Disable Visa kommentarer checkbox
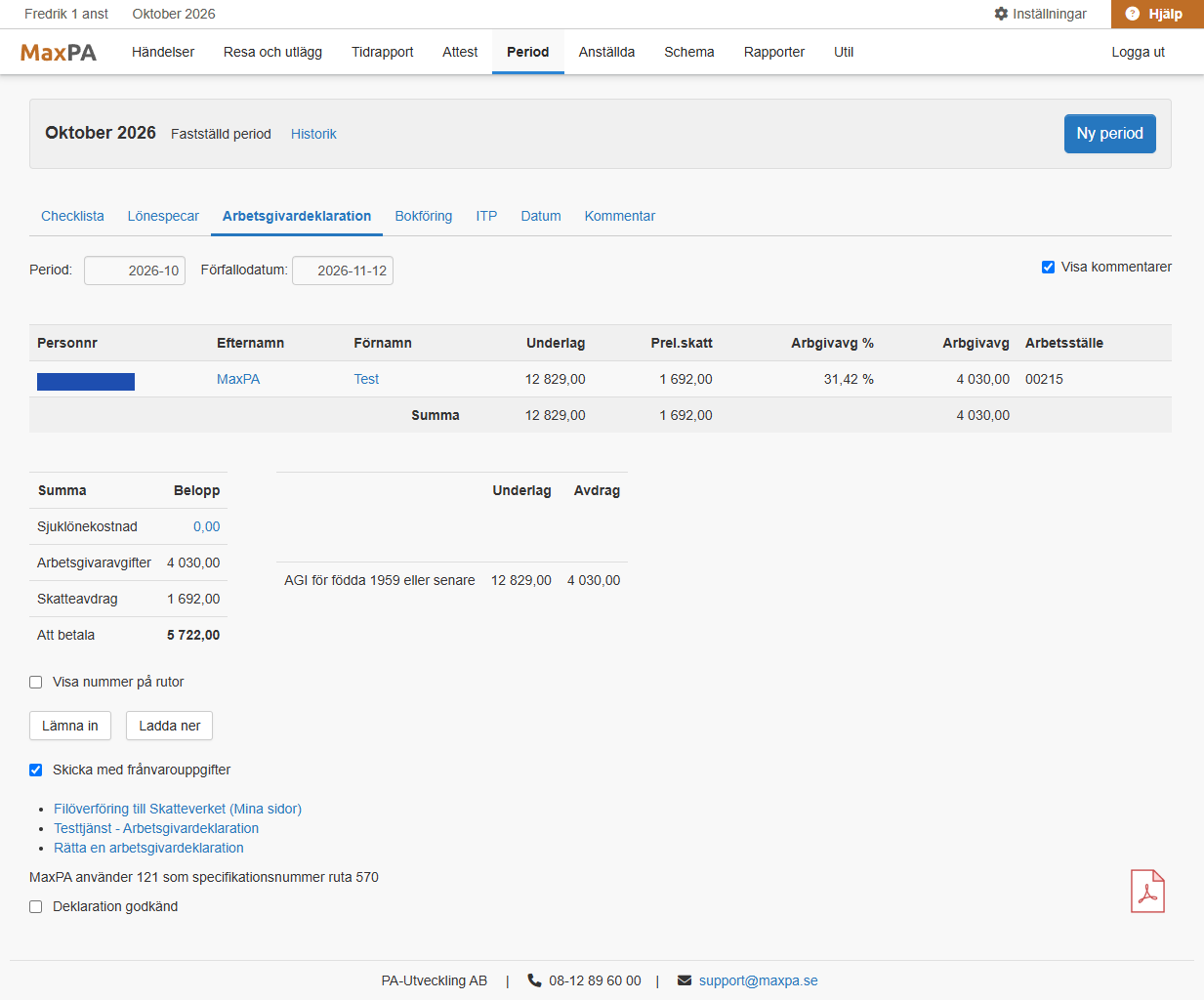Viewport: 1204px width, 1000px height. click(x=1048, y=267)
